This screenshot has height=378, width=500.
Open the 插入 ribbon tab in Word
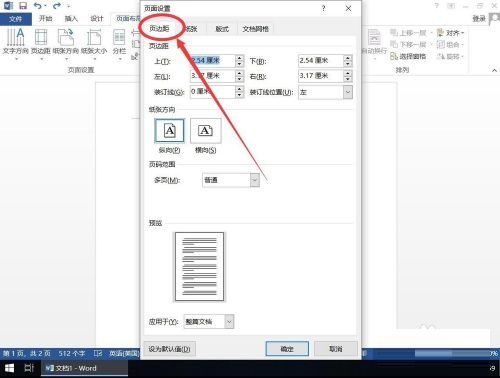coord(71,19)
